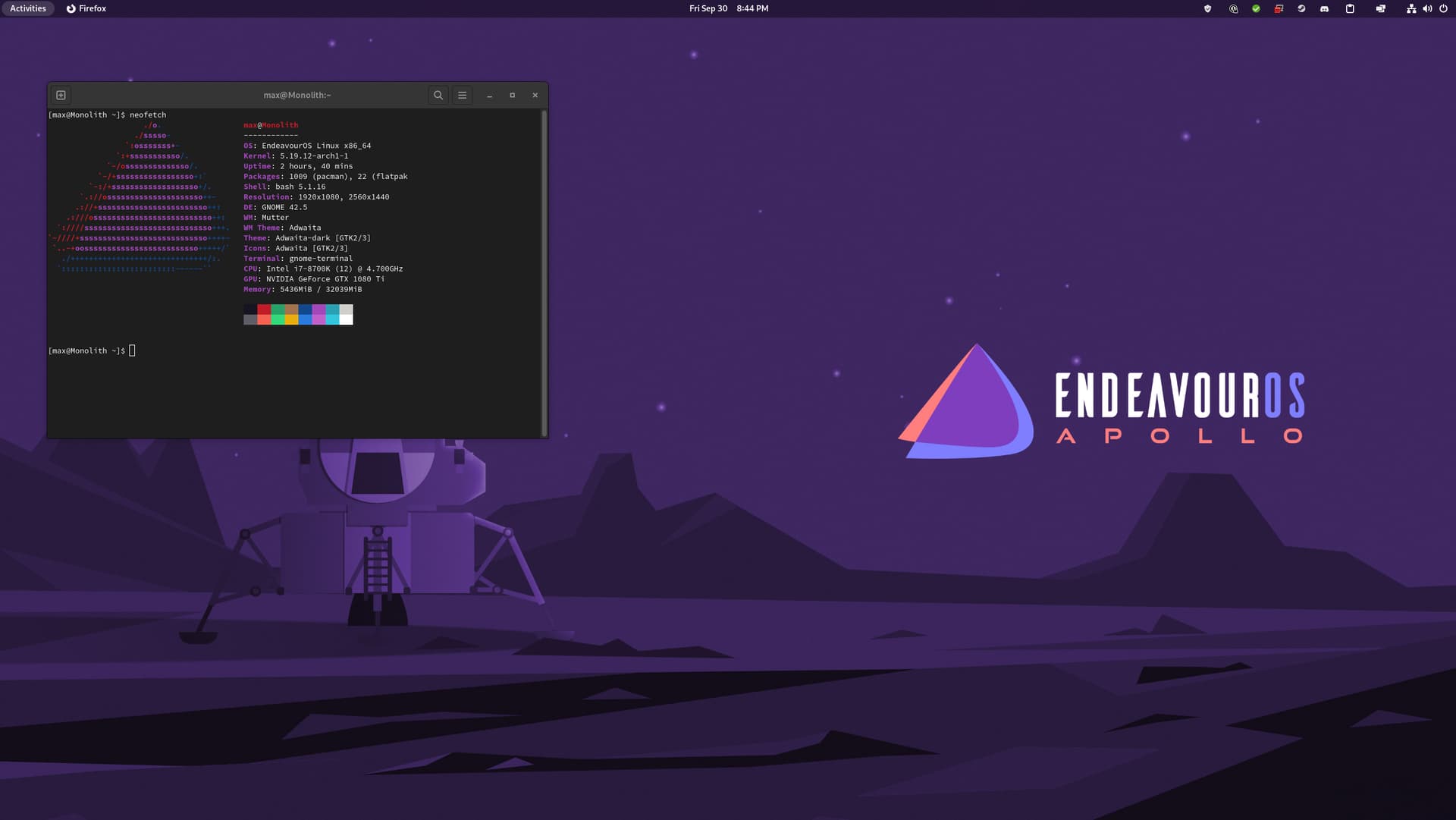The image size is (1456, 820).
Task: Click the 'Memory: 5436MiB / 32039MiB' line
Action: pyautogui.click(x=303, y=289)
